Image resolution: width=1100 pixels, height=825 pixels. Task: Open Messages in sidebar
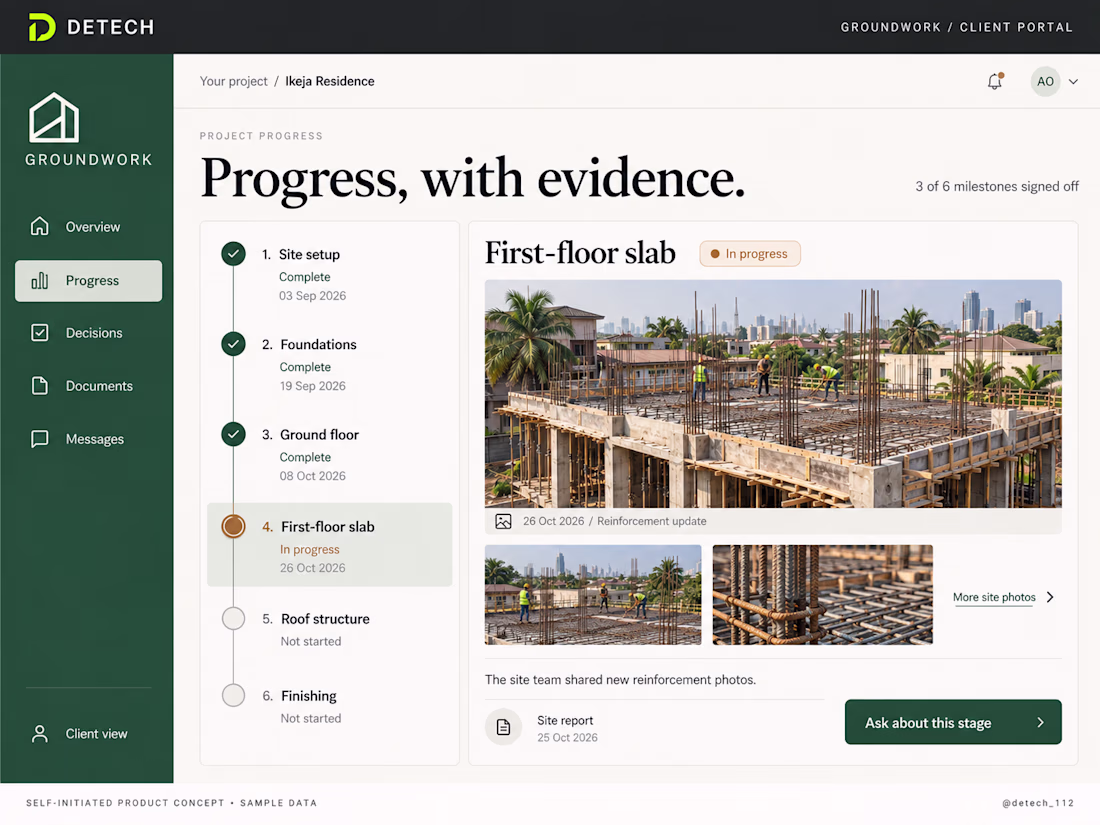[88, 439]
